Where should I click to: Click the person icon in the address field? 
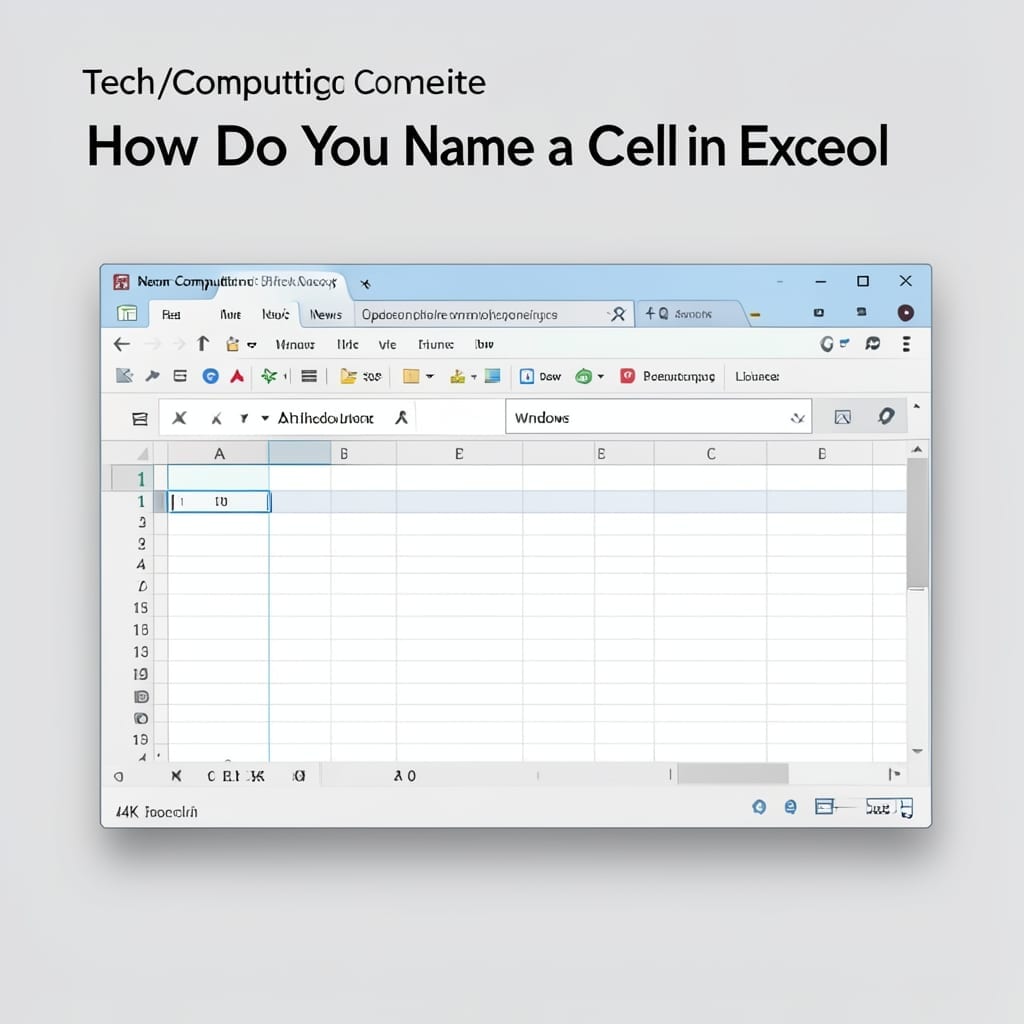[618, 314]
